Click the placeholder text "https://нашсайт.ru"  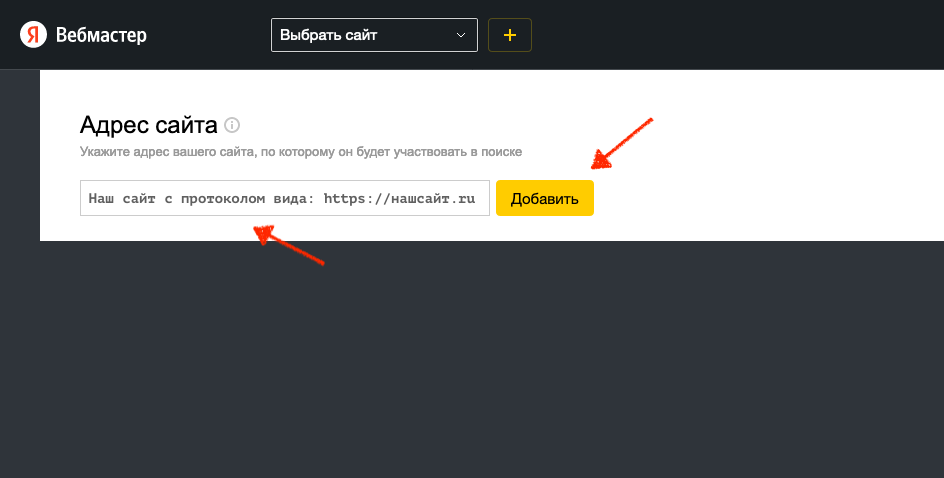(399, 198)
